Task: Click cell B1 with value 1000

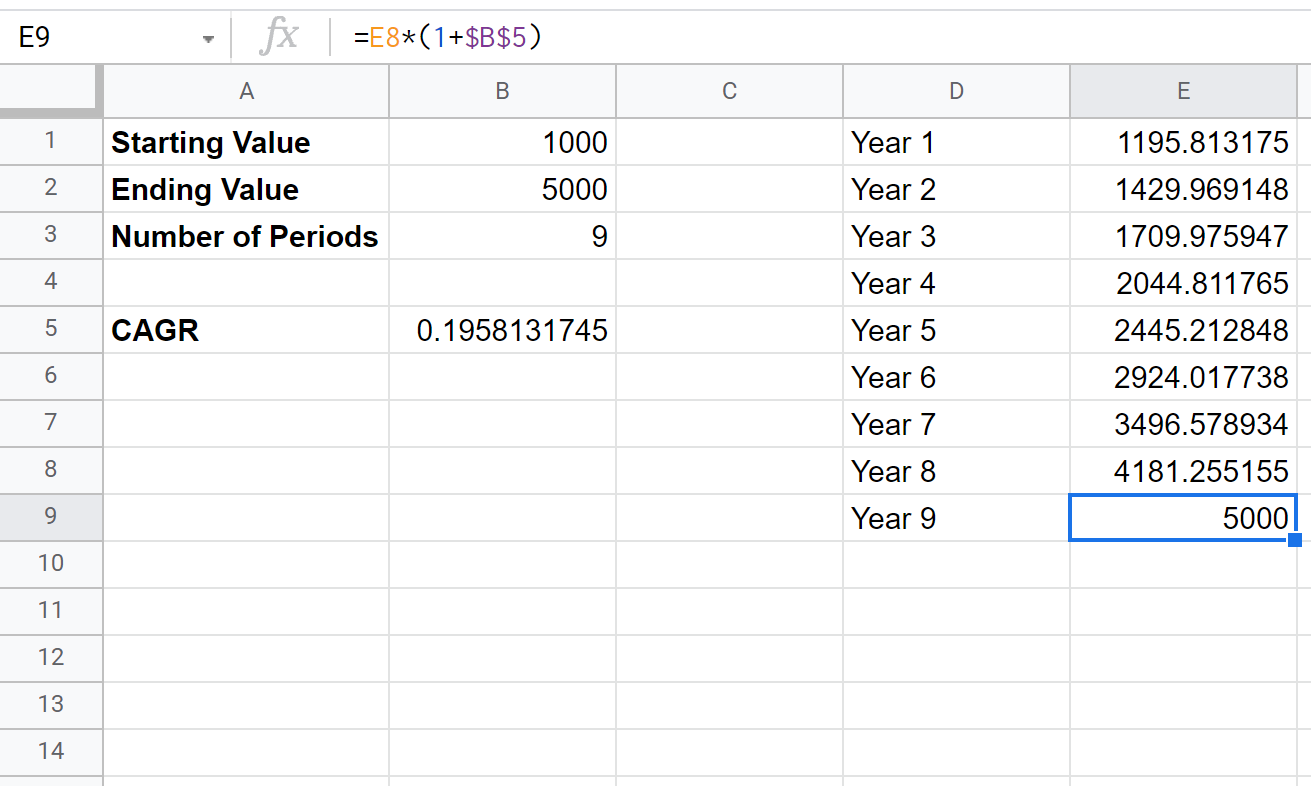Action: pos(502,142)
